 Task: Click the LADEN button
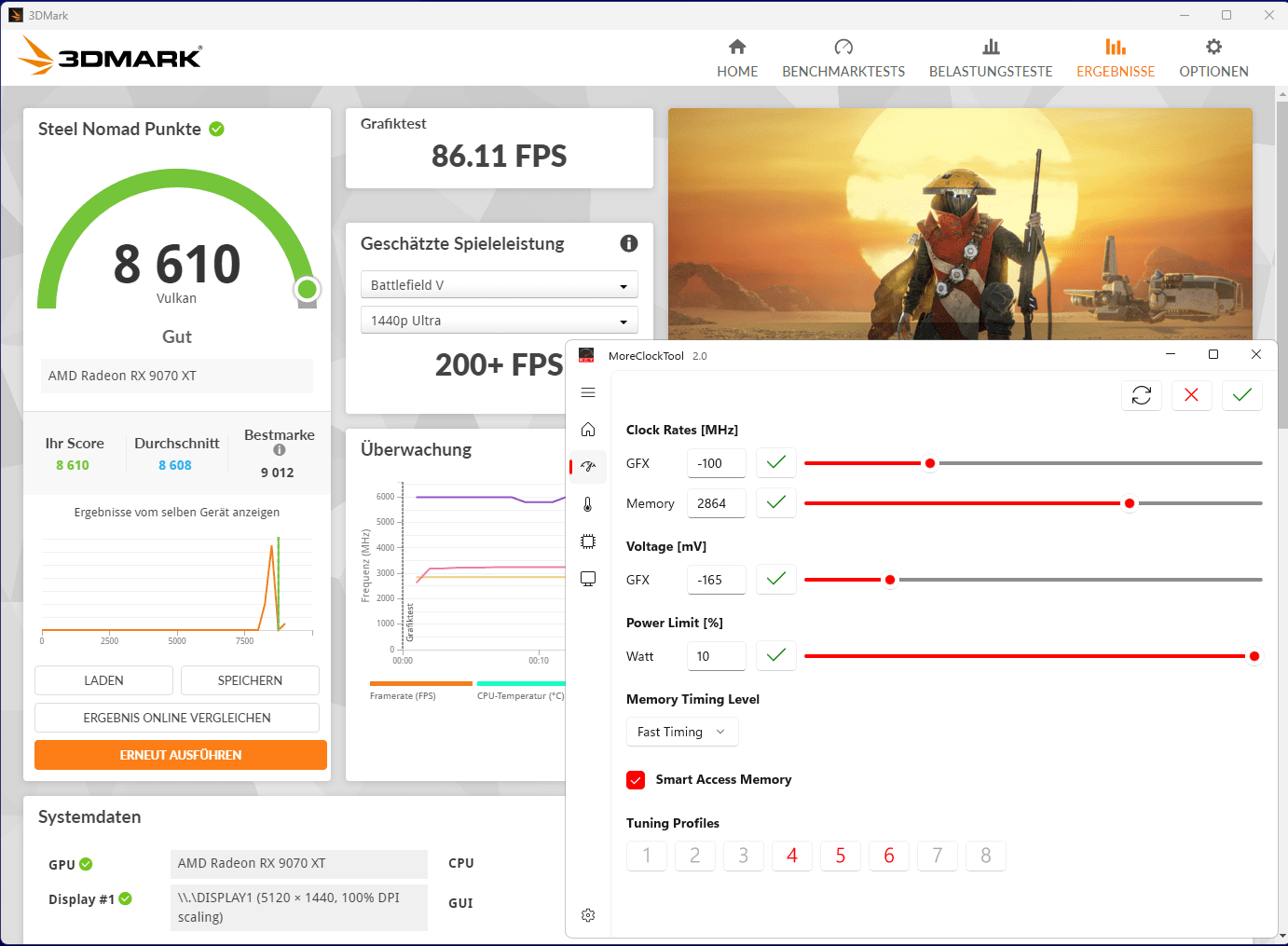[x=103, y=680]
